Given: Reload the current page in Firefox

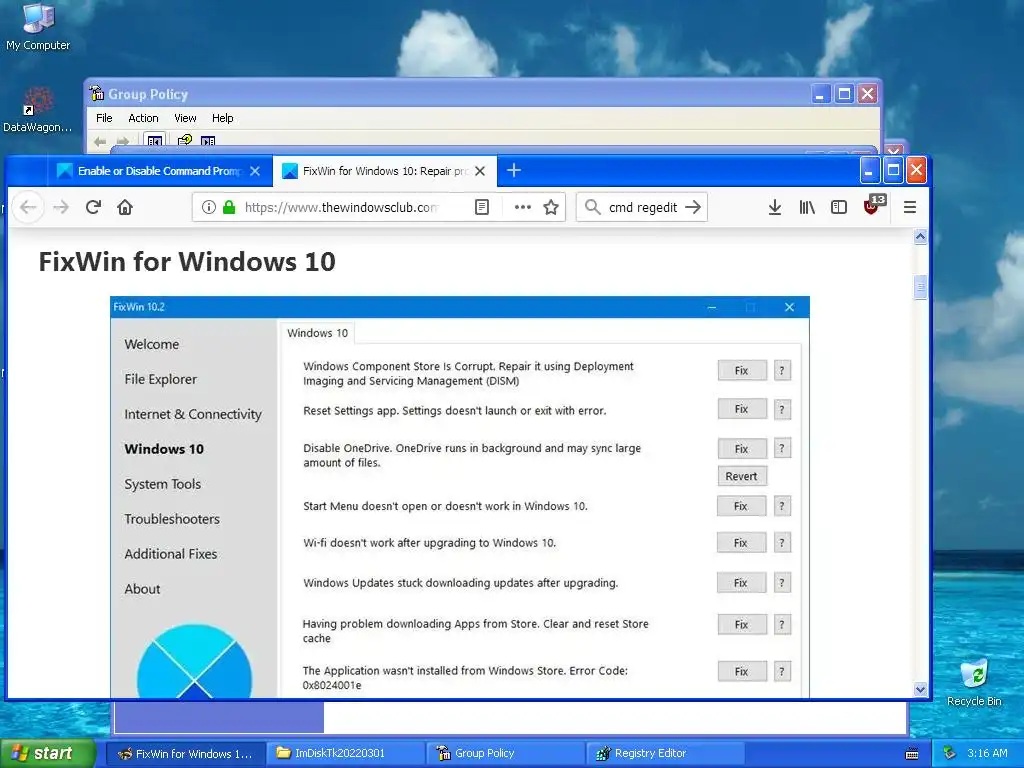Looking at the screenshot, I should click(x=93, y=207).
